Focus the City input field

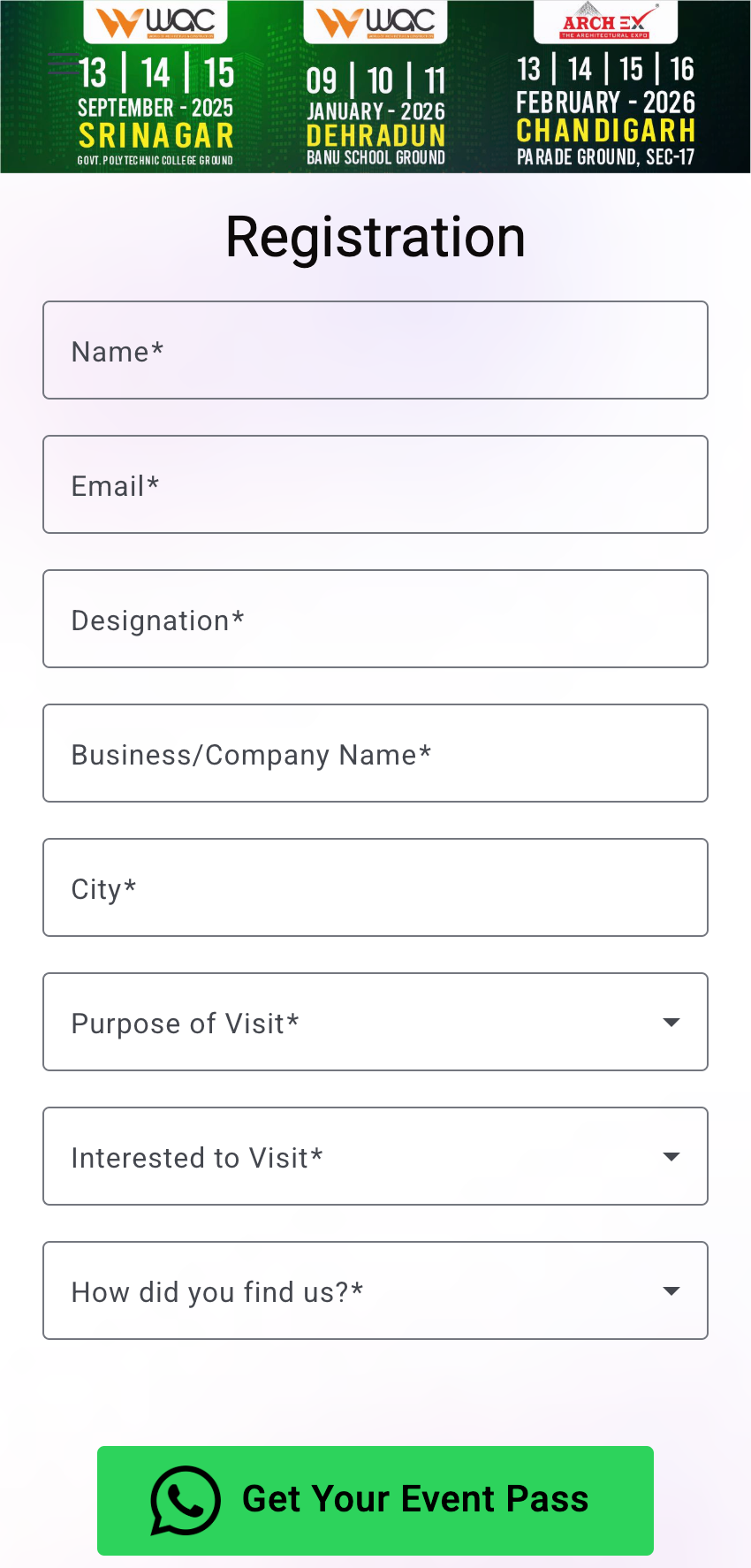(375, 888)
